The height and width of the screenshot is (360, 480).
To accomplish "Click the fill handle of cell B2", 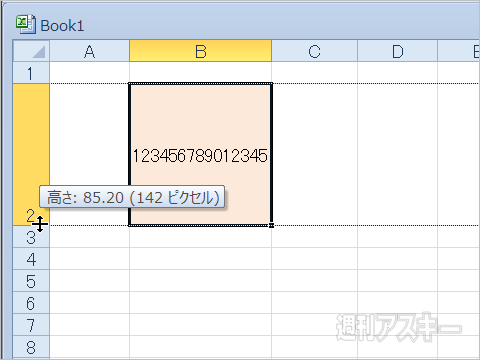I will click(271, 226).
